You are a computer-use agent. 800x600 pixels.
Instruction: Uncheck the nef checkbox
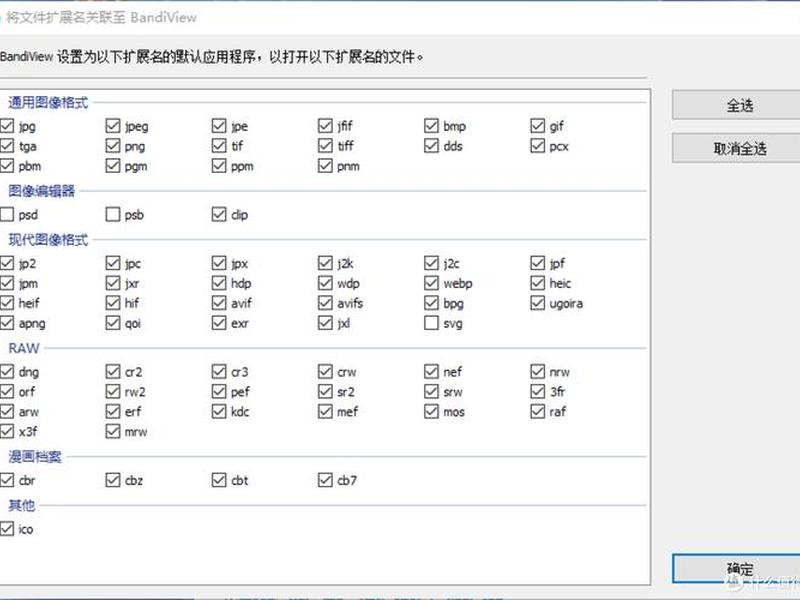point(431,371)
